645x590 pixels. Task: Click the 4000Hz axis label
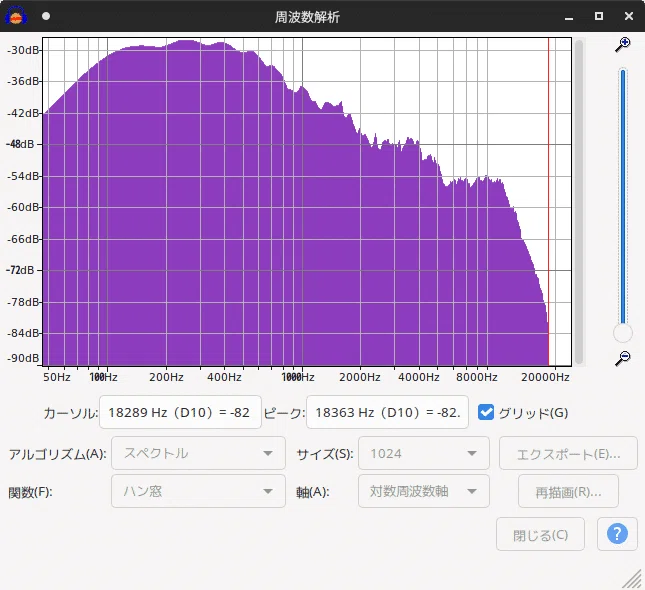point(419,377)
